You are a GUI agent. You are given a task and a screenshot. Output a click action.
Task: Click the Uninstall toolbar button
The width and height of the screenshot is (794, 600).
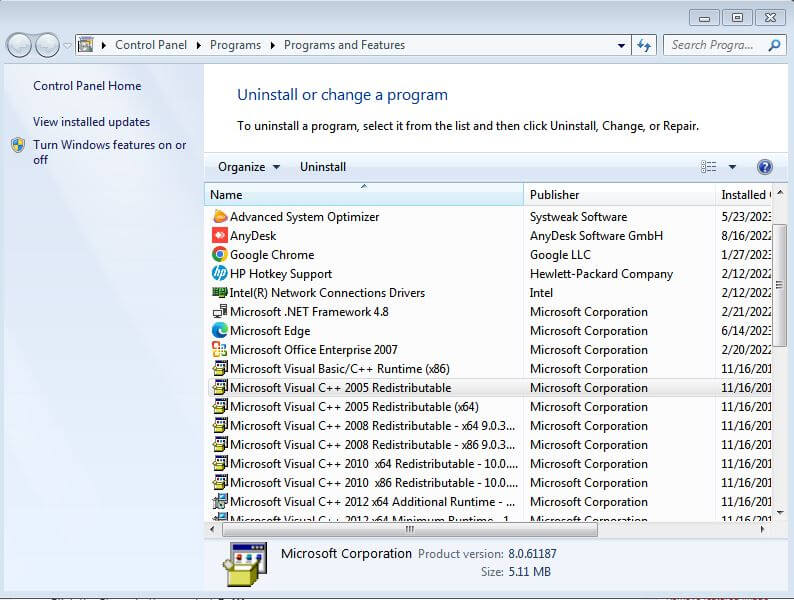coord(323,167)
